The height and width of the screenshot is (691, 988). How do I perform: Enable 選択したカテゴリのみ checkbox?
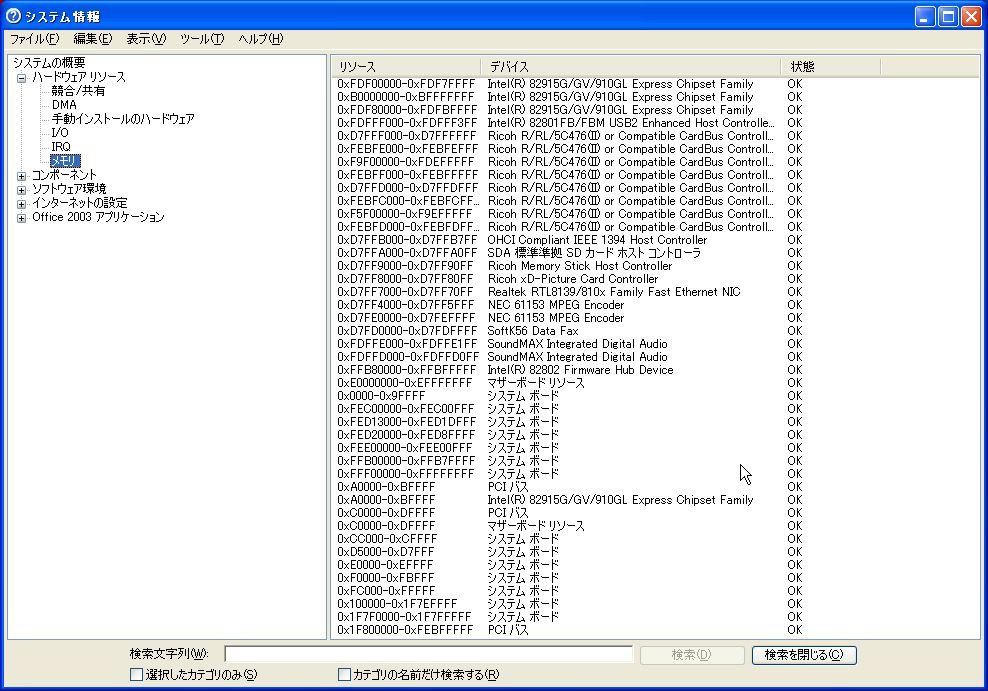(x=137, y=675)
